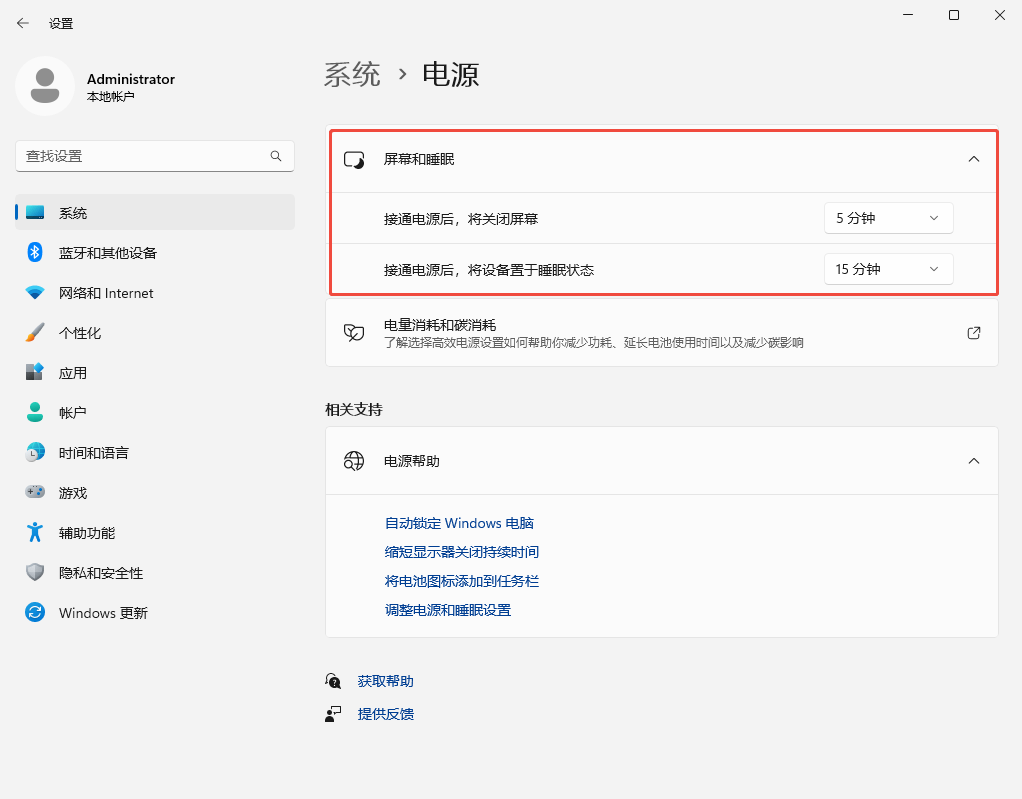This screenshot has width=1022, height=799.
Task: Open 应用 settings
Action: (x=155, y=372)
